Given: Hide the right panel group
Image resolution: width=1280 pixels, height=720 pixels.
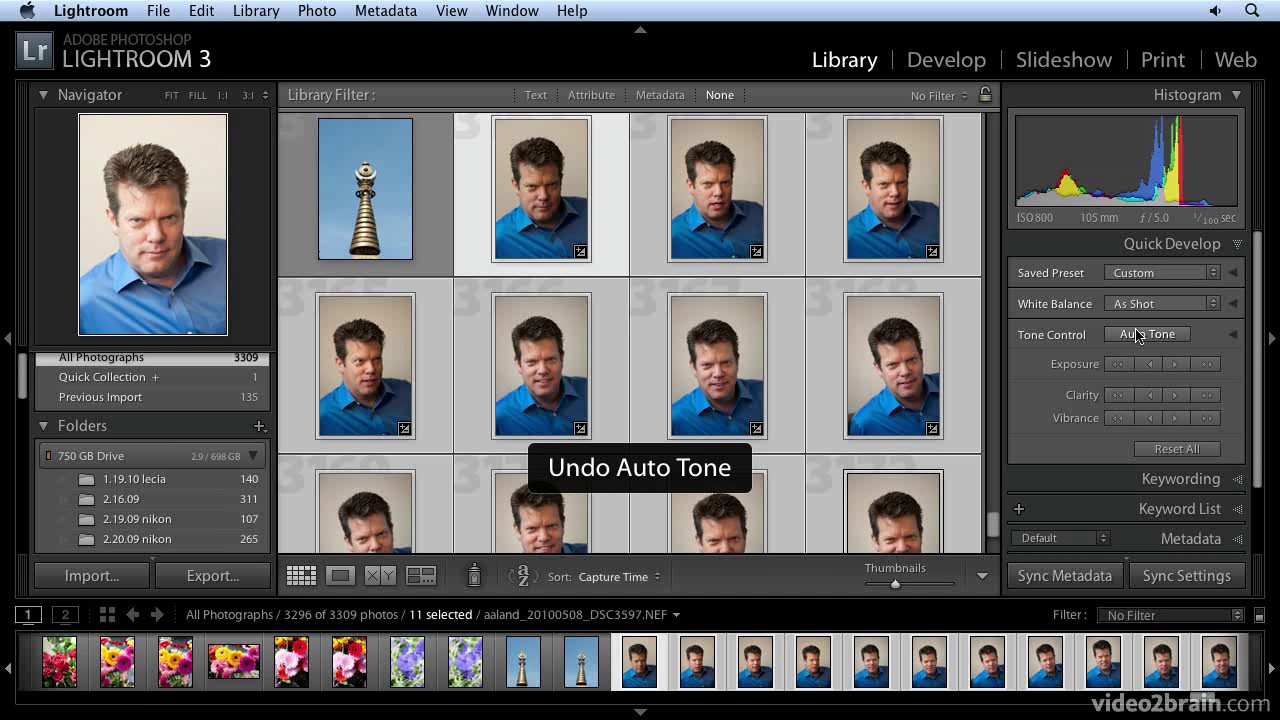Looking at the screenshot, I should click(x=1272, y=339).
